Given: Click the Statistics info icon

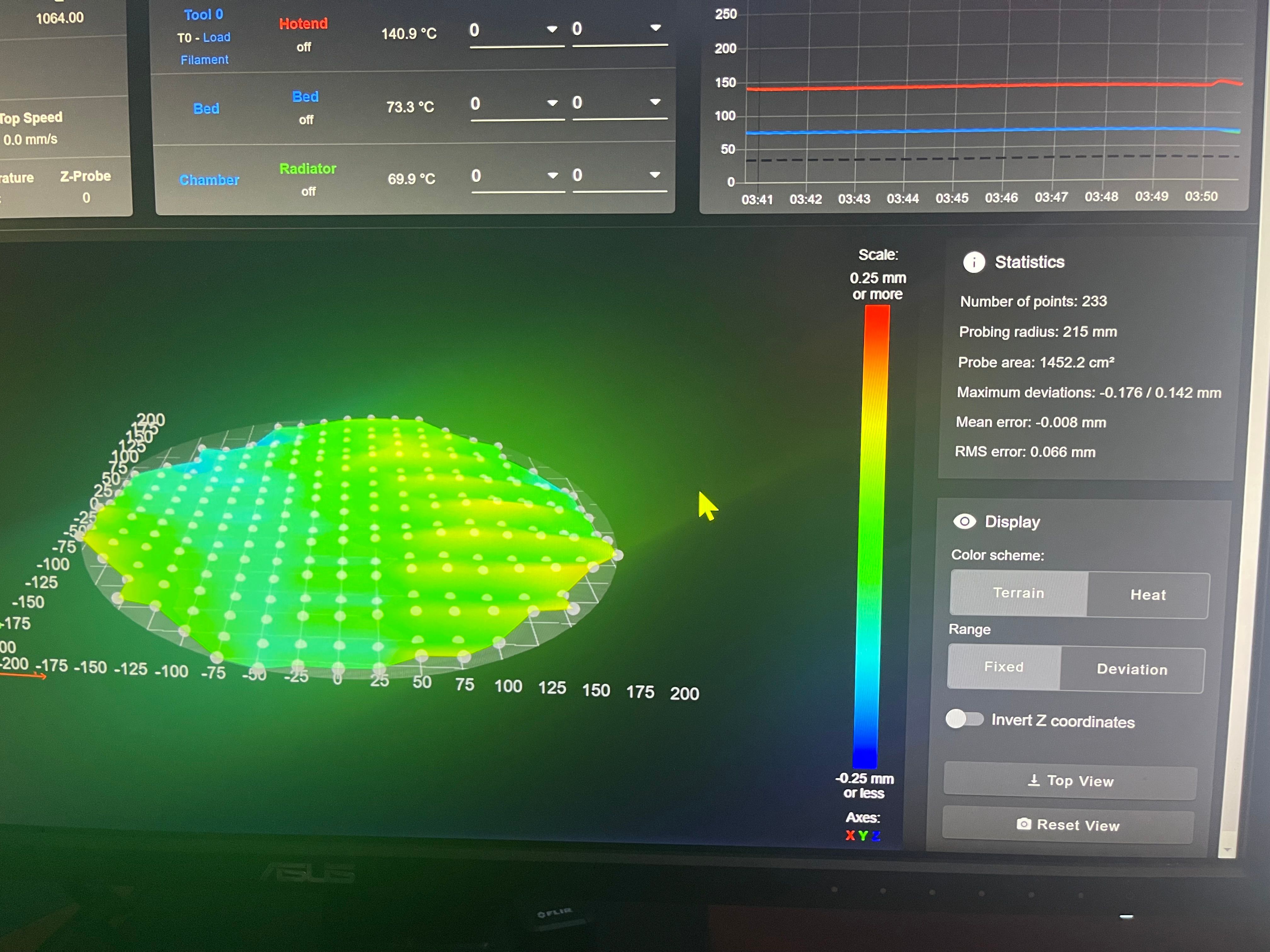Looking at the screenshot, I should coord(974,262).
